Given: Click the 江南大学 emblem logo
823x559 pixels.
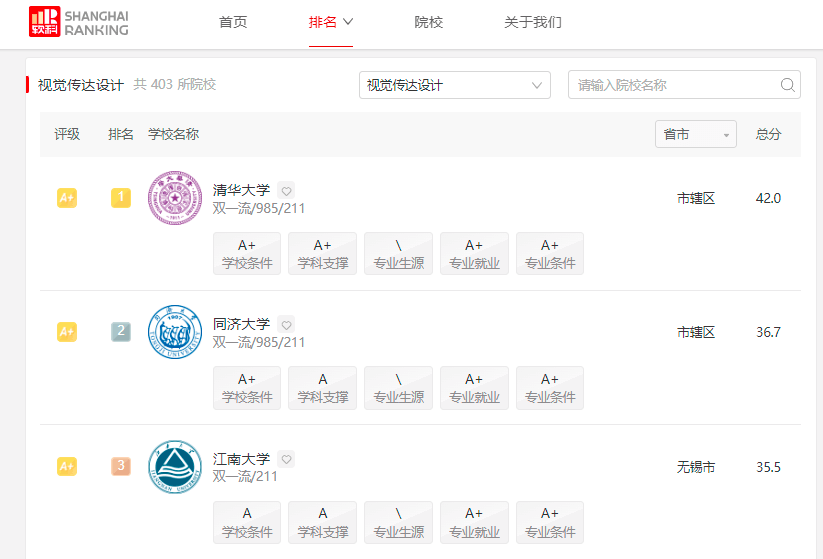Looking at the screenshot, I should pyautogui.click(x=175, y=467).
